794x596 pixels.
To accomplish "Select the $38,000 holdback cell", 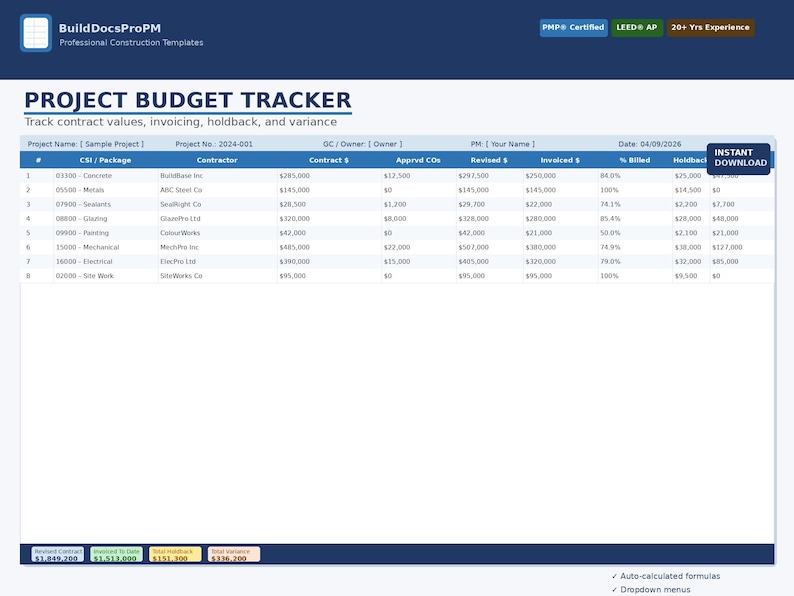I will pos(691,247).
